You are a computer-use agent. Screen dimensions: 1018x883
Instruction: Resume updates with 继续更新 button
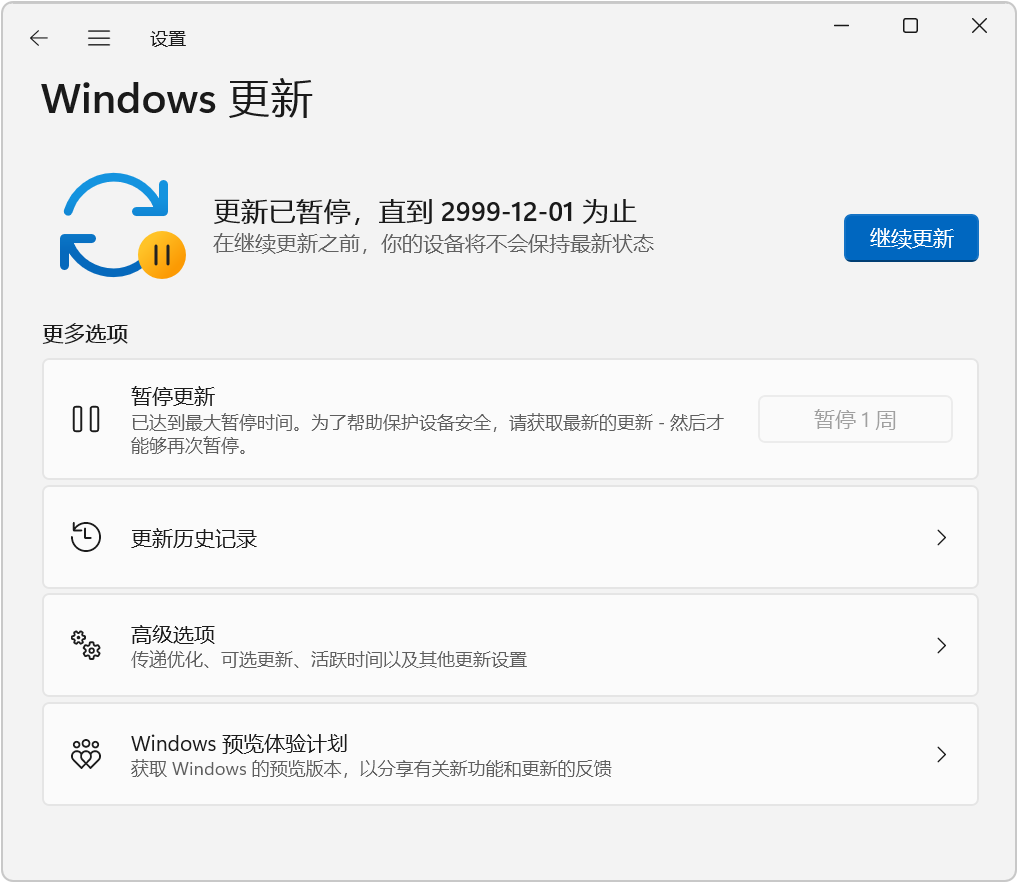(911, 238)
